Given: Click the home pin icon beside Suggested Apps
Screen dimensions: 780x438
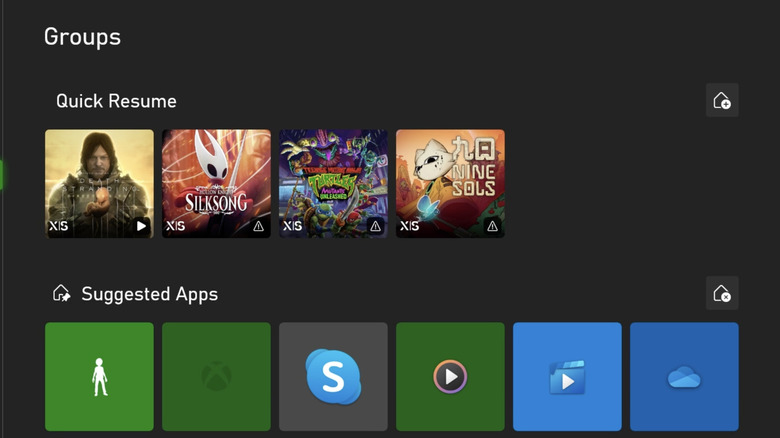Looking at the screenshot, I should click(x=62, y=293).
